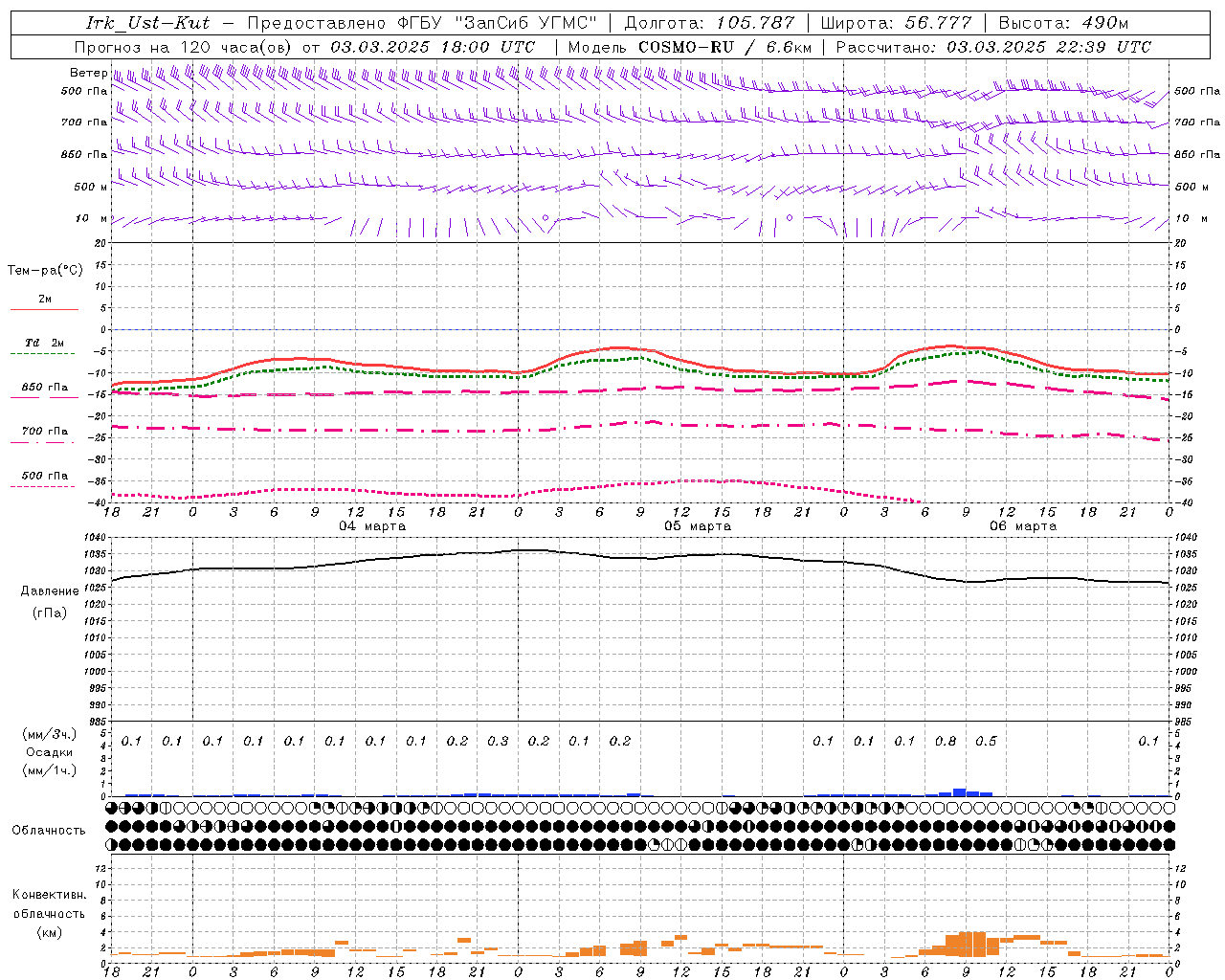Screen dimensions: 1225x980
Task: Click the station name Irk_Ust-Kut
Action: point(147,23)
